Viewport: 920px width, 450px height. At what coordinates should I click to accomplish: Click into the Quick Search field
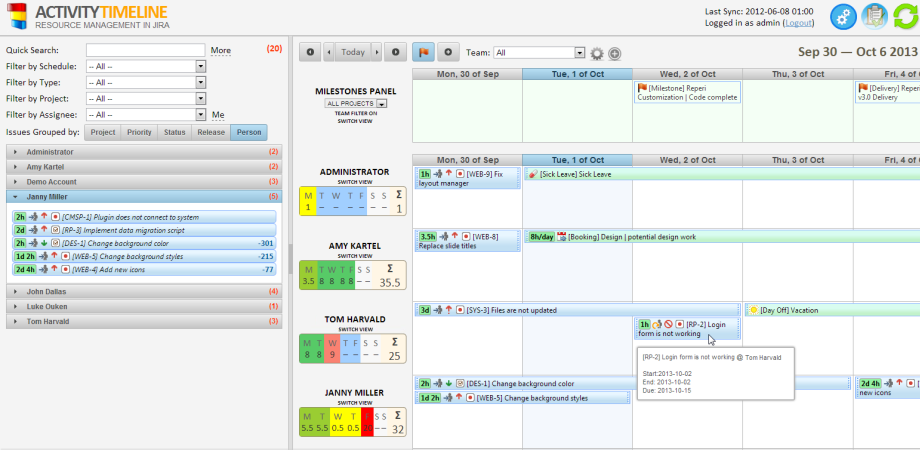point(145,50)
